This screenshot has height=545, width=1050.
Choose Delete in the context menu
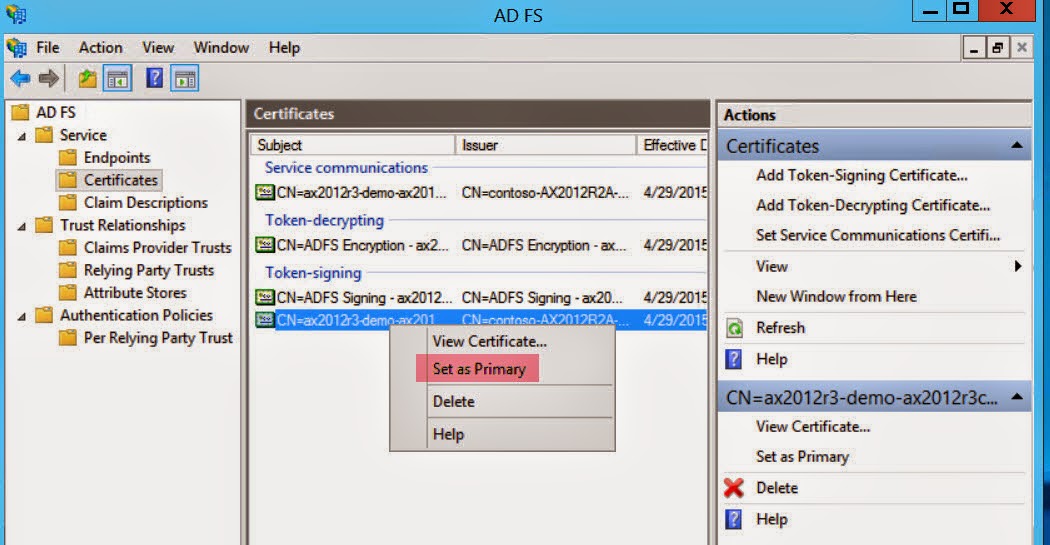[x=453, y=402]
